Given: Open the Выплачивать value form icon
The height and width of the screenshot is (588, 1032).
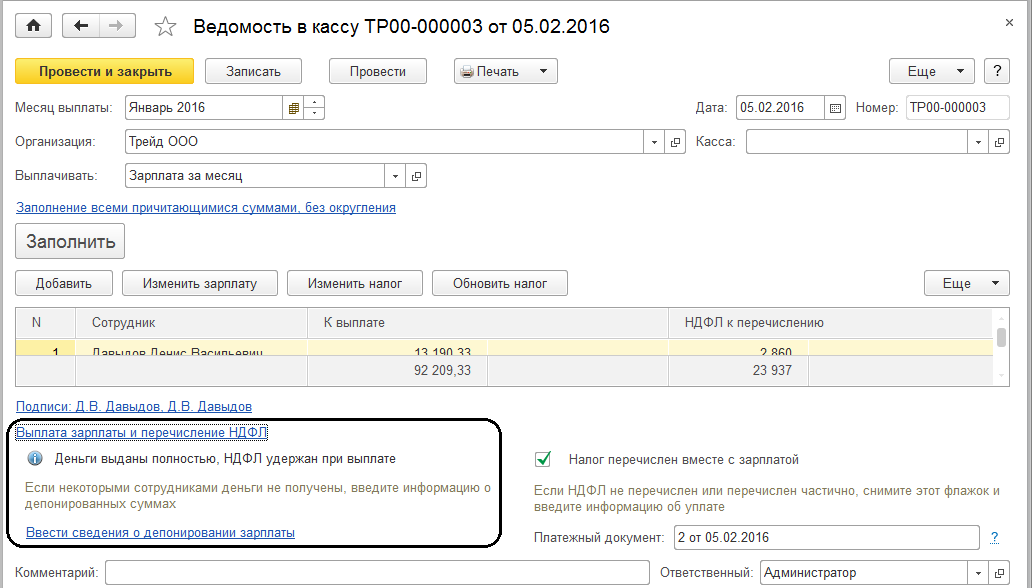Looking at the screenshot, I should (x=417, y=176).
